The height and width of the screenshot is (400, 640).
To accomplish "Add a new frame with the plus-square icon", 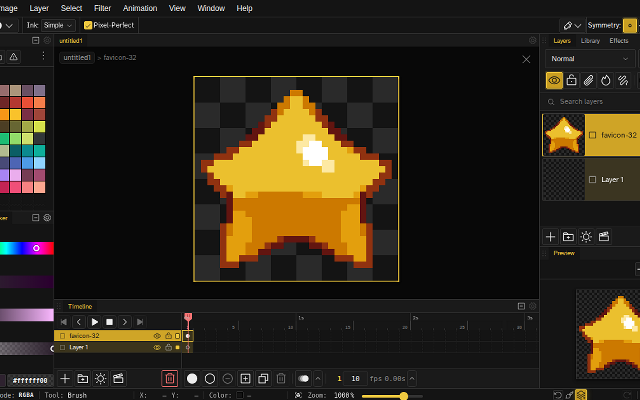I will coord(245,379).
